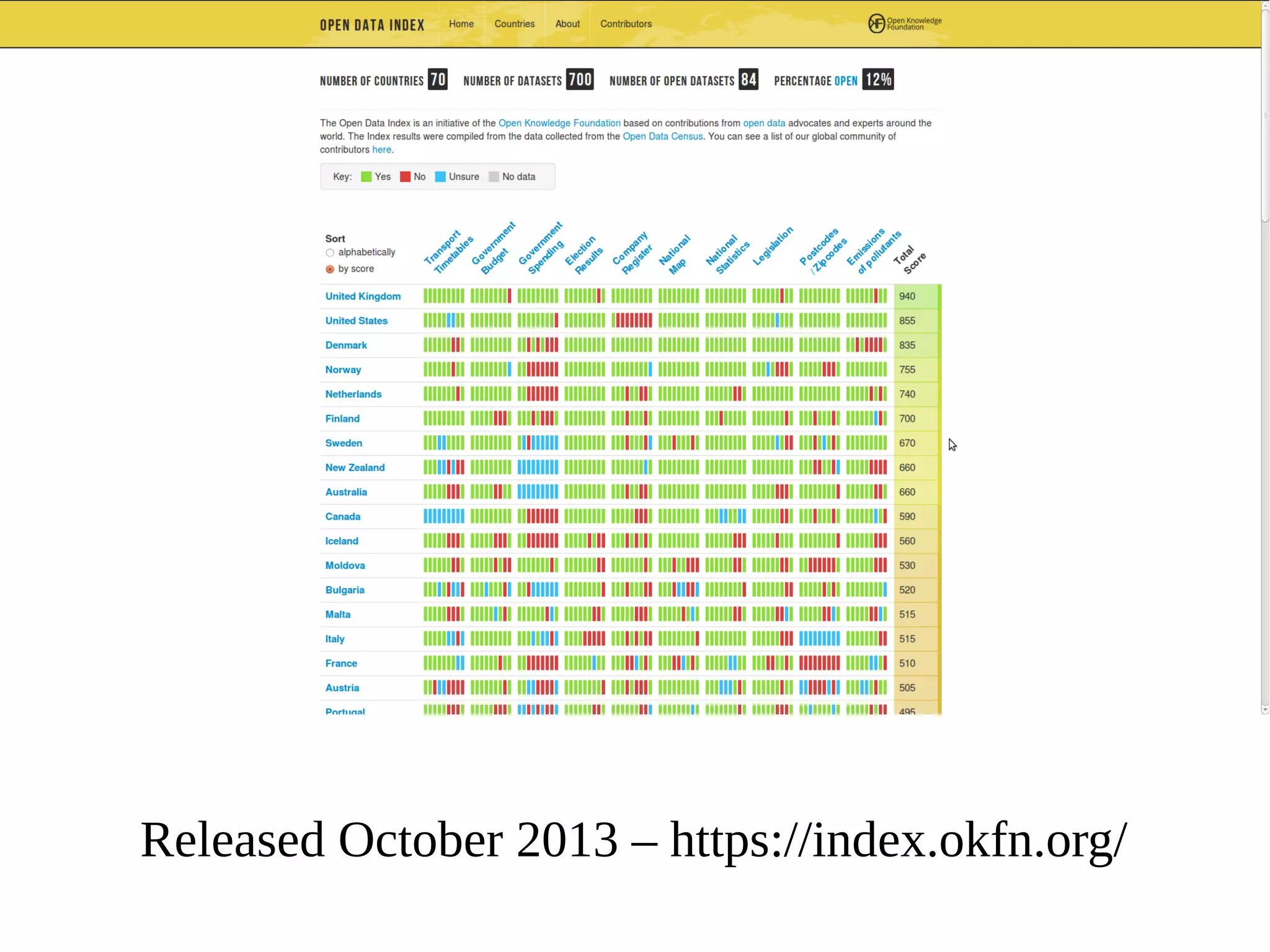The height and width of the screenshot is (952, 1270).
Task: Click the green Yes key swatch
Action: [x=366, y=177]
